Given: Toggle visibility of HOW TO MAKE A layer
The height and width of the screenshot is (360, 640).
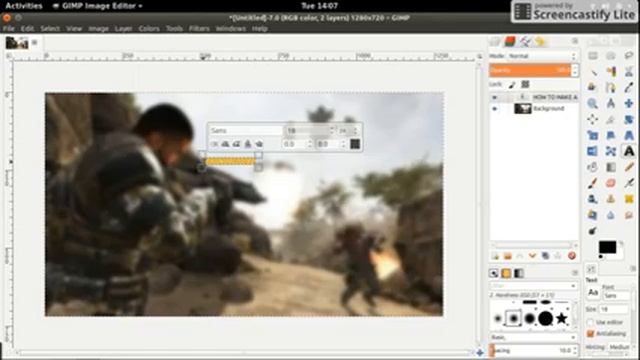Looking at the screenshot, I should tap(494, 98).
